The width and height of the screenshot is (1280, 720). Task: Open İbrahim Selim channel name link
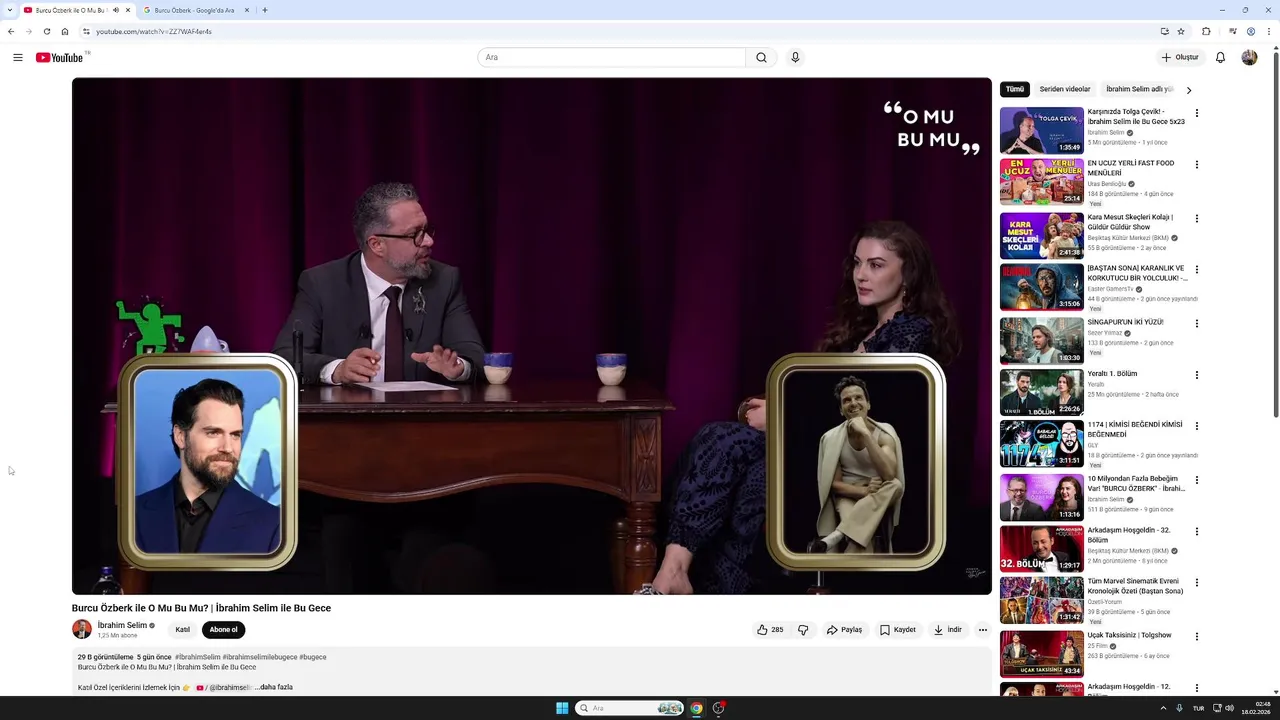pyautogui.click(x=122, y=625)
